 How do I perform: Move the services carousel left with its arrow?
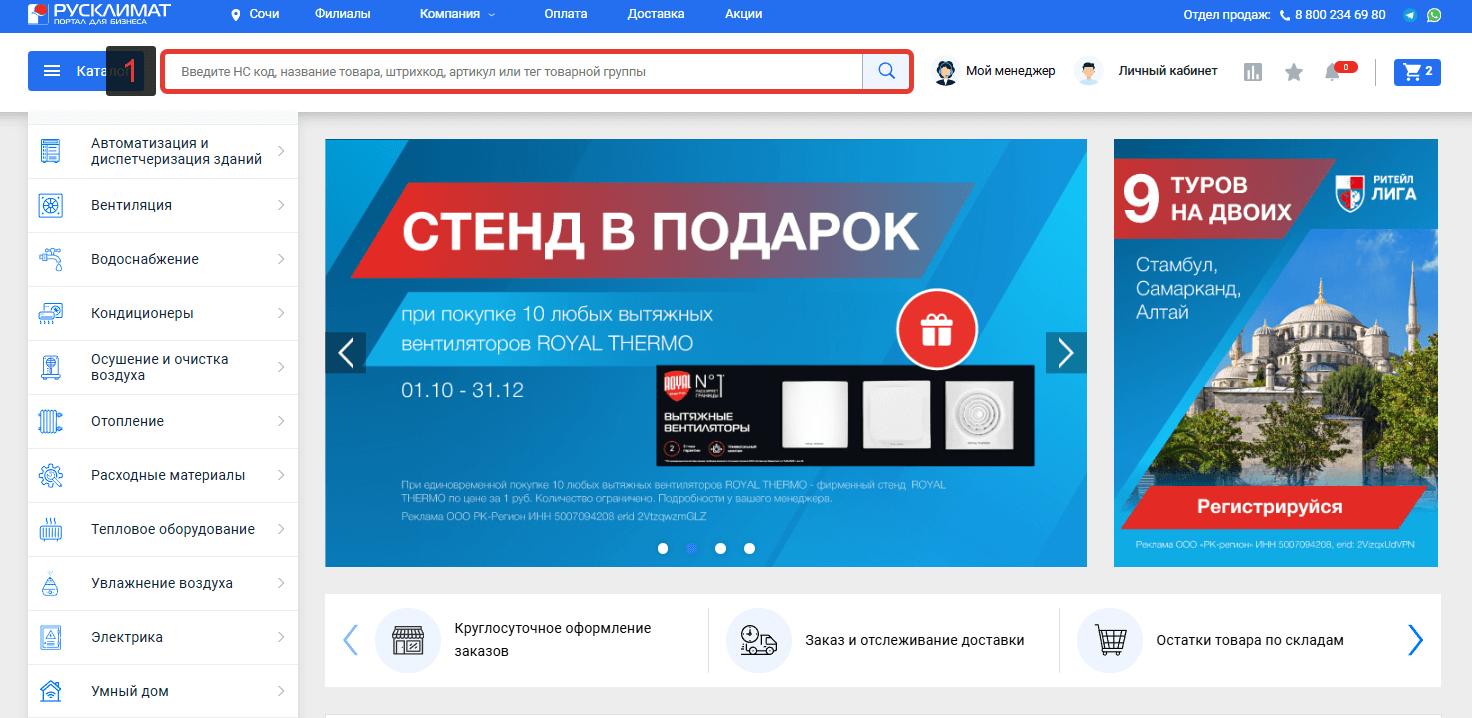point(350,640)
